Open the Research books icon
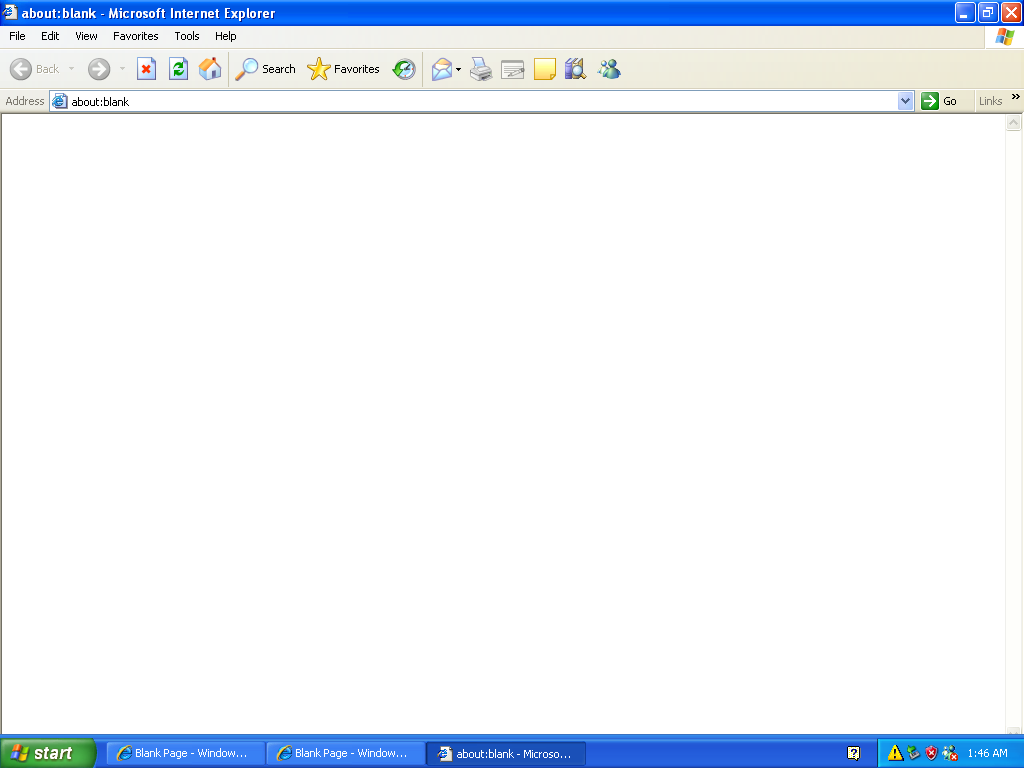The height and width of the screenshot is (768, 1024). point(575,69)
